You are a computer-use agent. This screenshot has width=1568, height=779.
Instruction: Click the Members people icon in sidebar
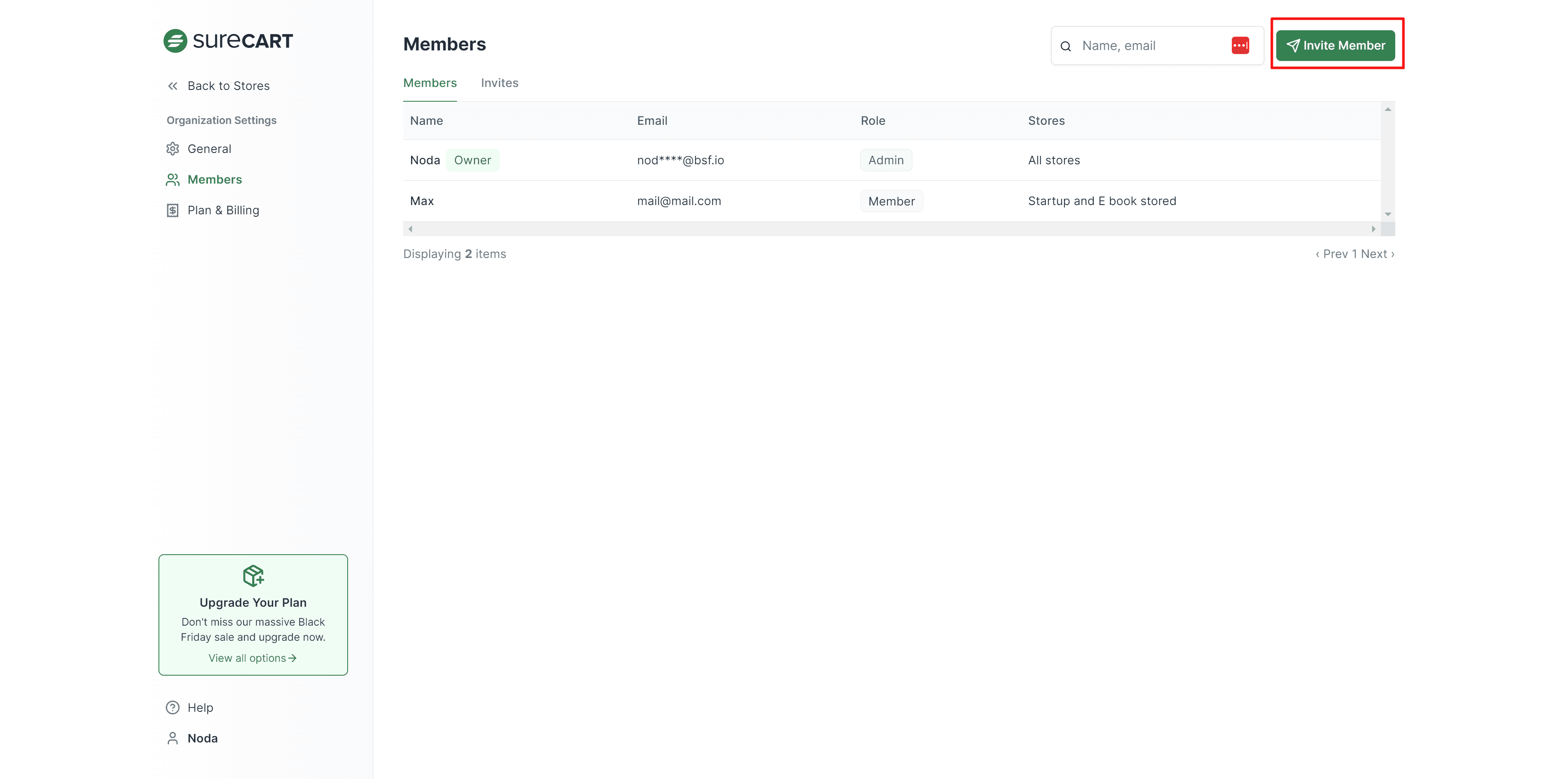[x=173, y=179]
